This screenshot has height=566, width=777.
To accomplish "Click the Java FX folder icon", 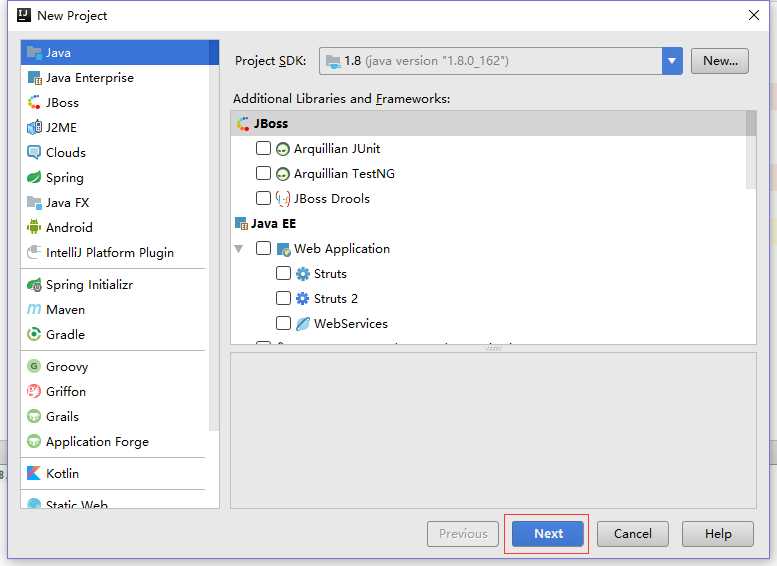I will click(x=34, y=202).
